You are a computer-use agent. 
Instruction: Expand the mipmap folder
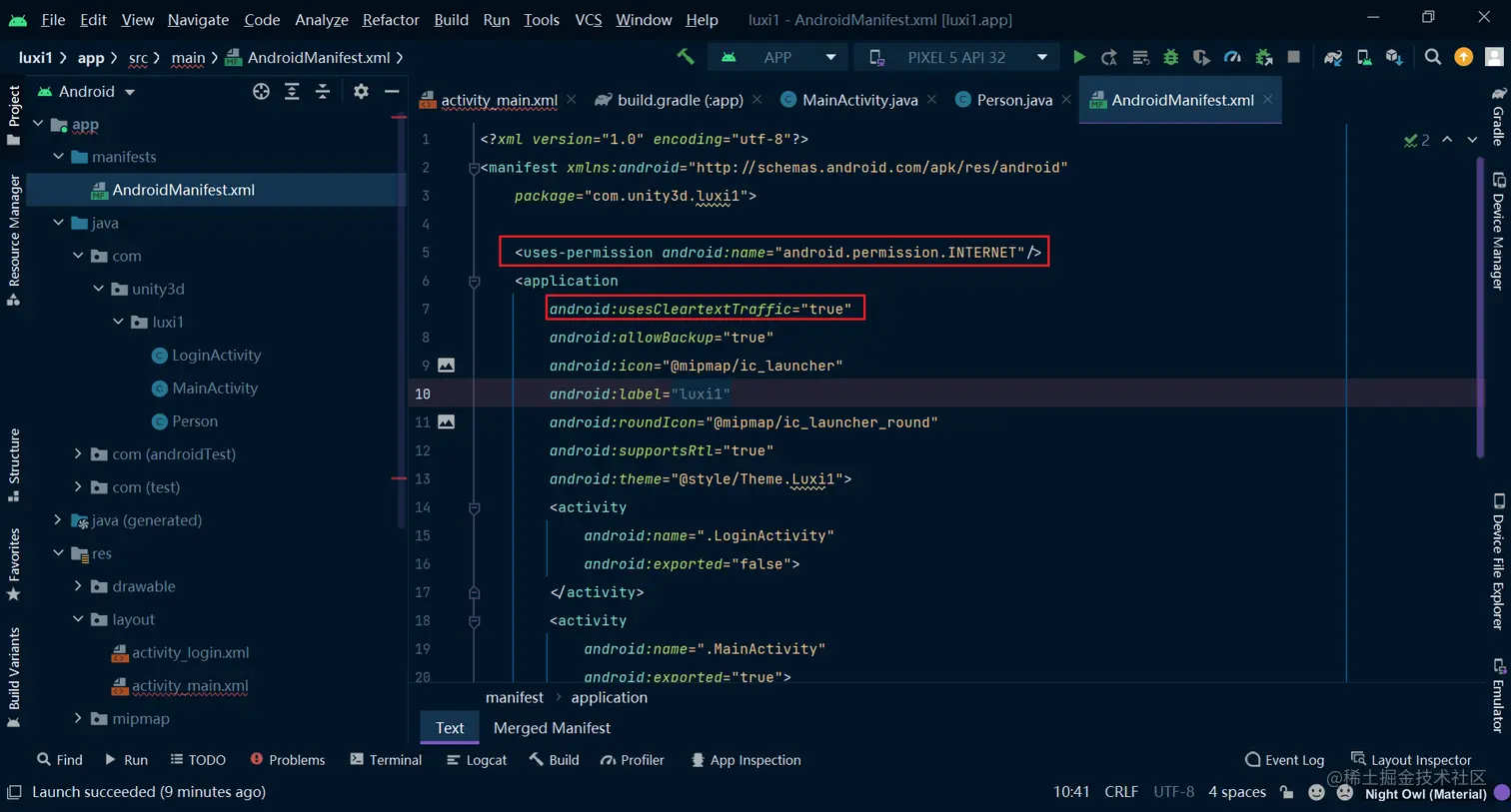point(78,718)
